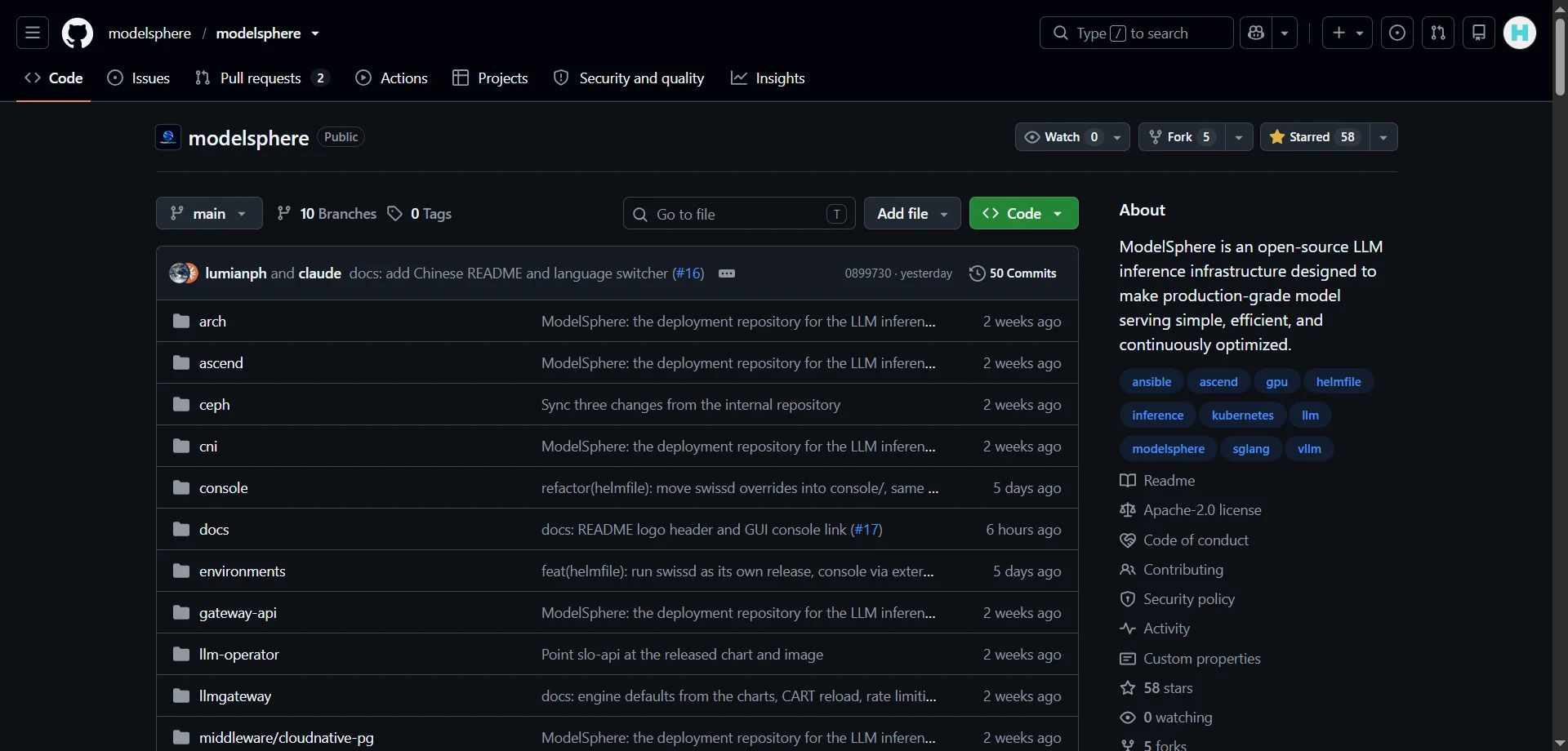
Task: Focus the Go to file search field
Action: click(739, 214)
